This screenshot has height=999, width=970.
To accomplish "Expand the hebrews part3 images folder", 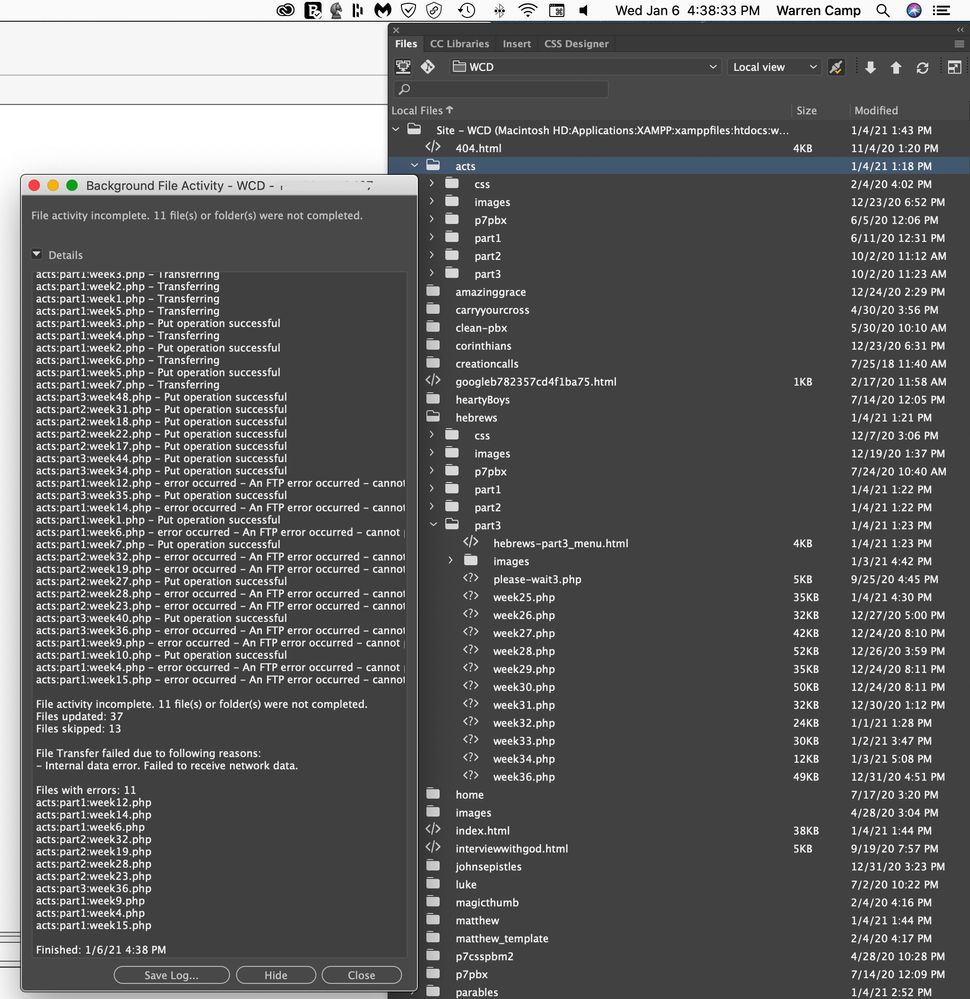I will [450, 561].
